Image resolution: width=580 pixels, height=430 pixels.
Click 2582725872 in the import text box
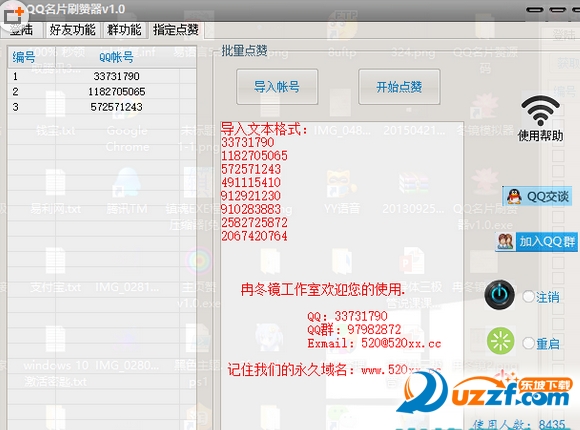pyautogui.click(x=254, y=222)
